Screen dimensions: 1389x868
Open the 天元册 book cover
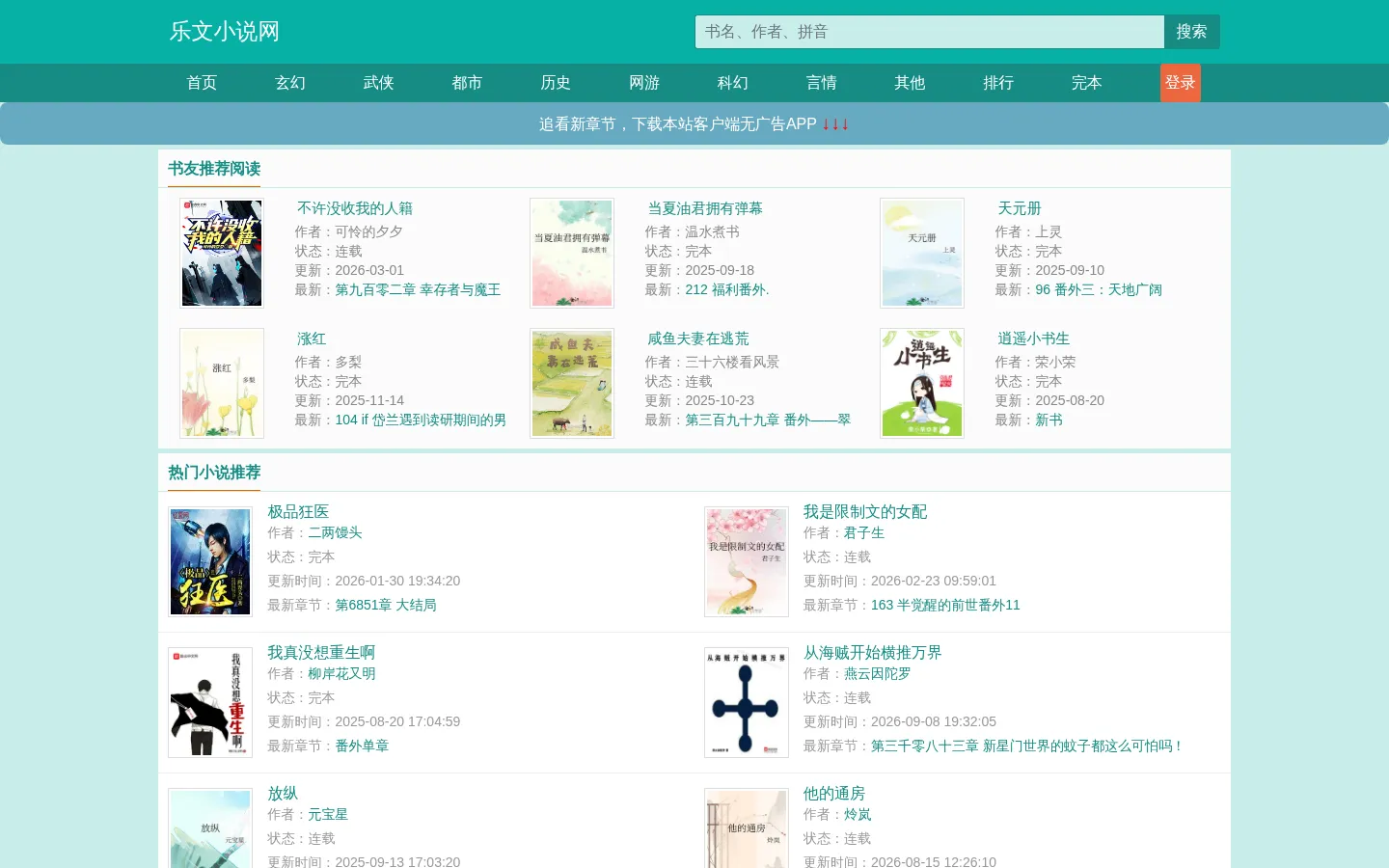point(922,254)
